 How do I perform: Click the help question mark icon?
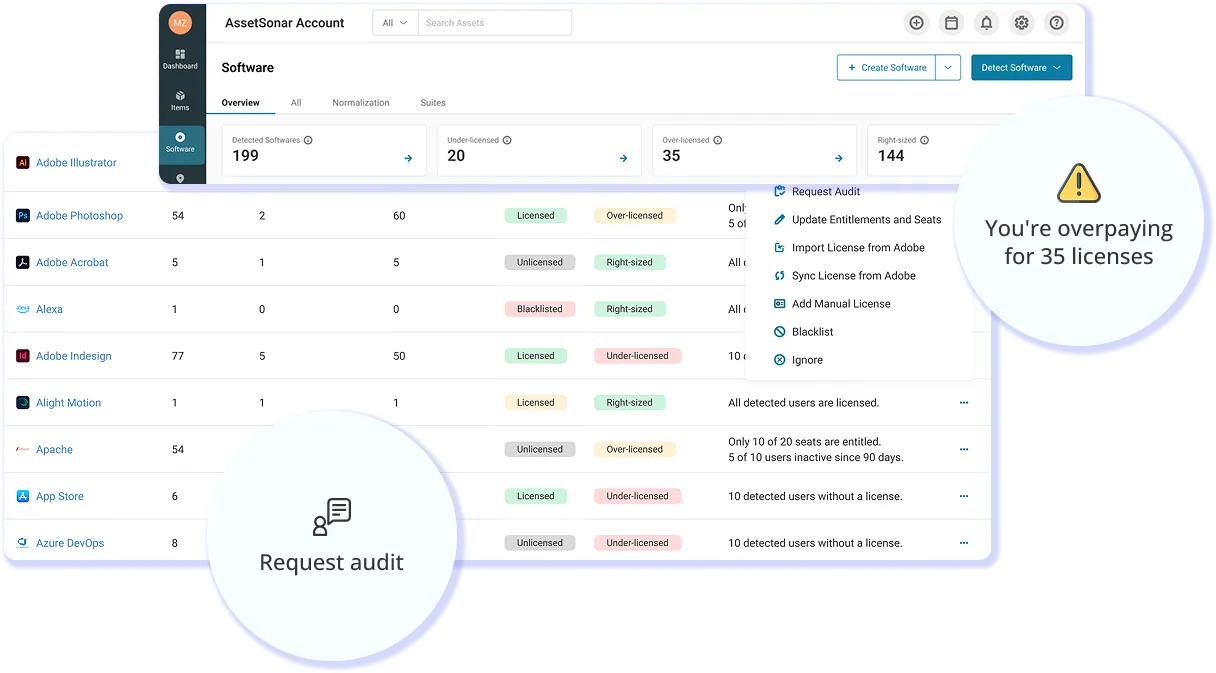[1056, 22]
